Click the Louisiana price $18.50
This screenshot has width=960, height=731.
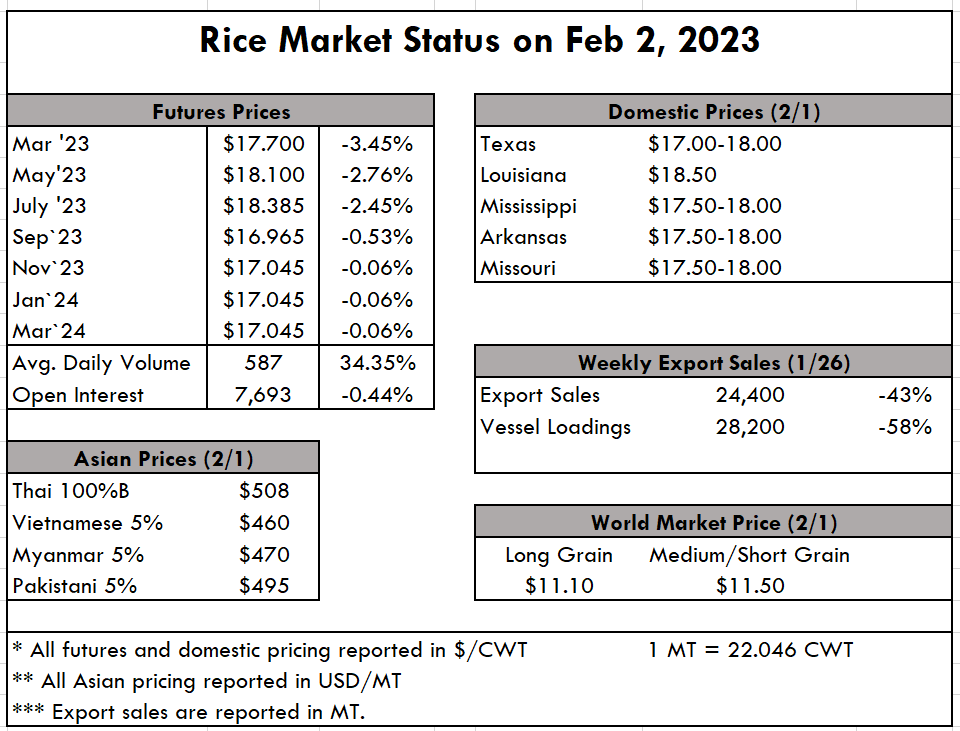[682, 175]
